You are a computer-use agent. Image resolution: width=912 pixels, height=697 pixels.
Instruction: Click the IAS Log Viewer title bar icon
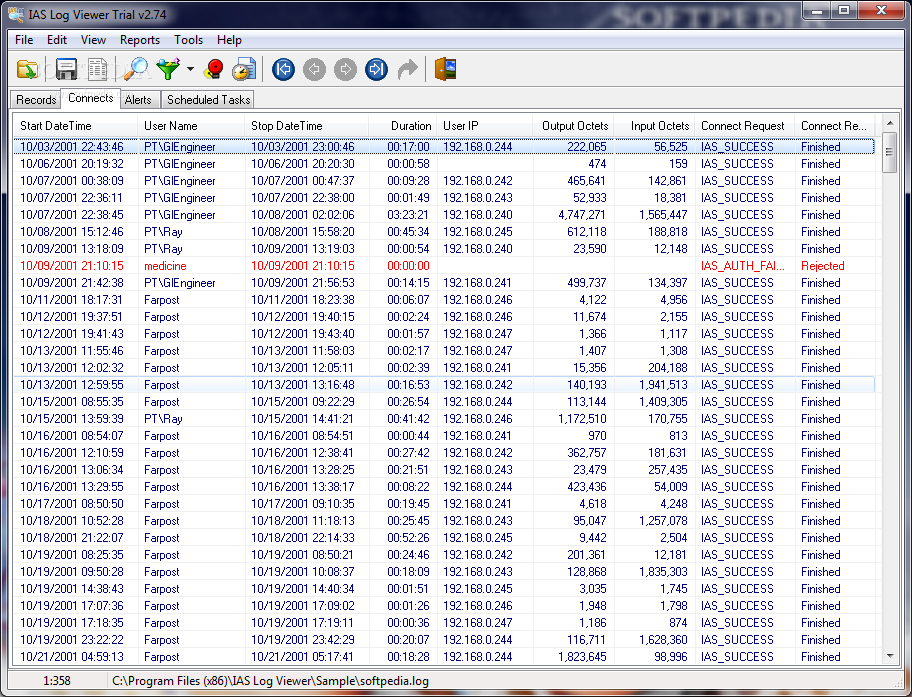(16, 14)
